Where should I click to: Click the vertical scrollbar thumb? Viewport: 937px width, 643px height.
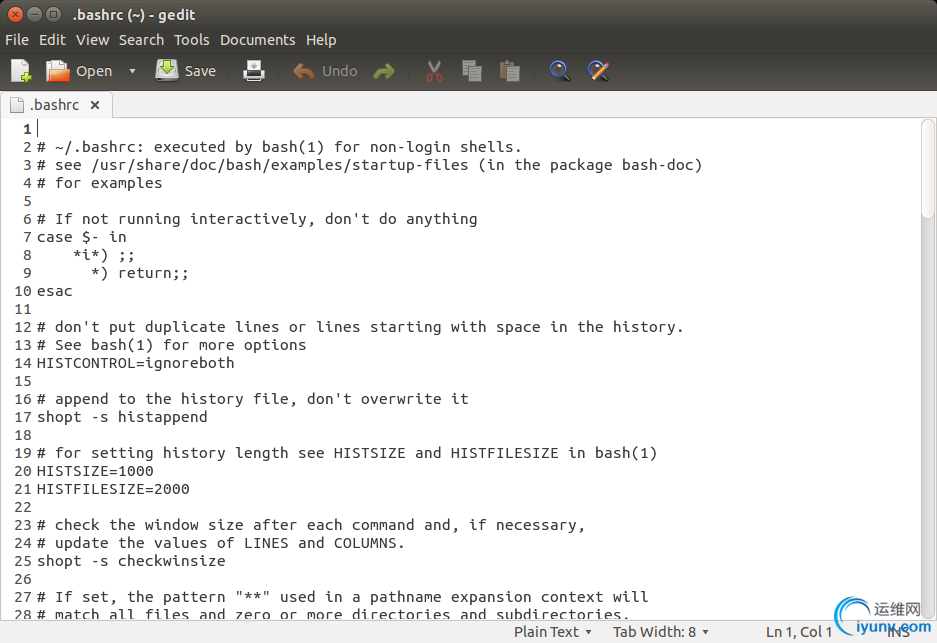point(927,169)
